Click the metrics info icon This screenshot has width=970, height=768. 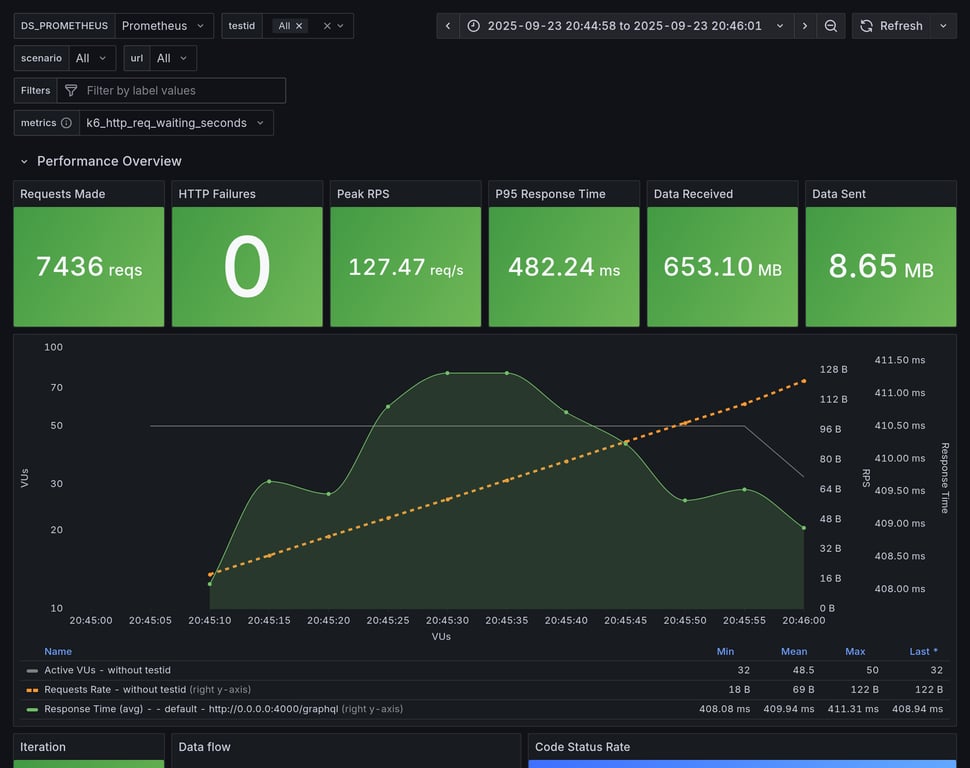click(x=66, y=123)
